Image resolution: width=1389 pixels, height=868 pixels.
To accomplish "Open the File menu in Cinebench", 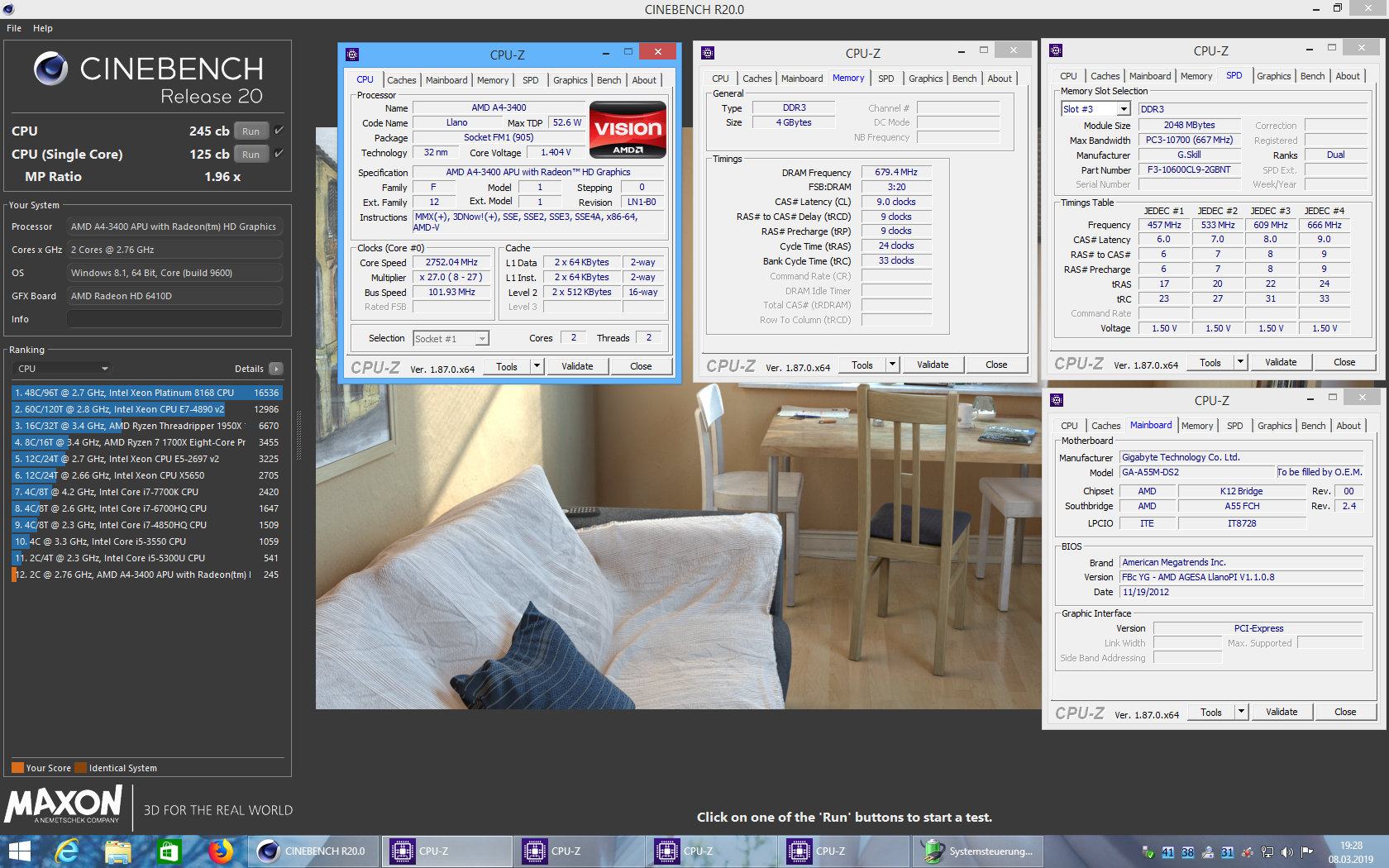I will tap(14, 28).
